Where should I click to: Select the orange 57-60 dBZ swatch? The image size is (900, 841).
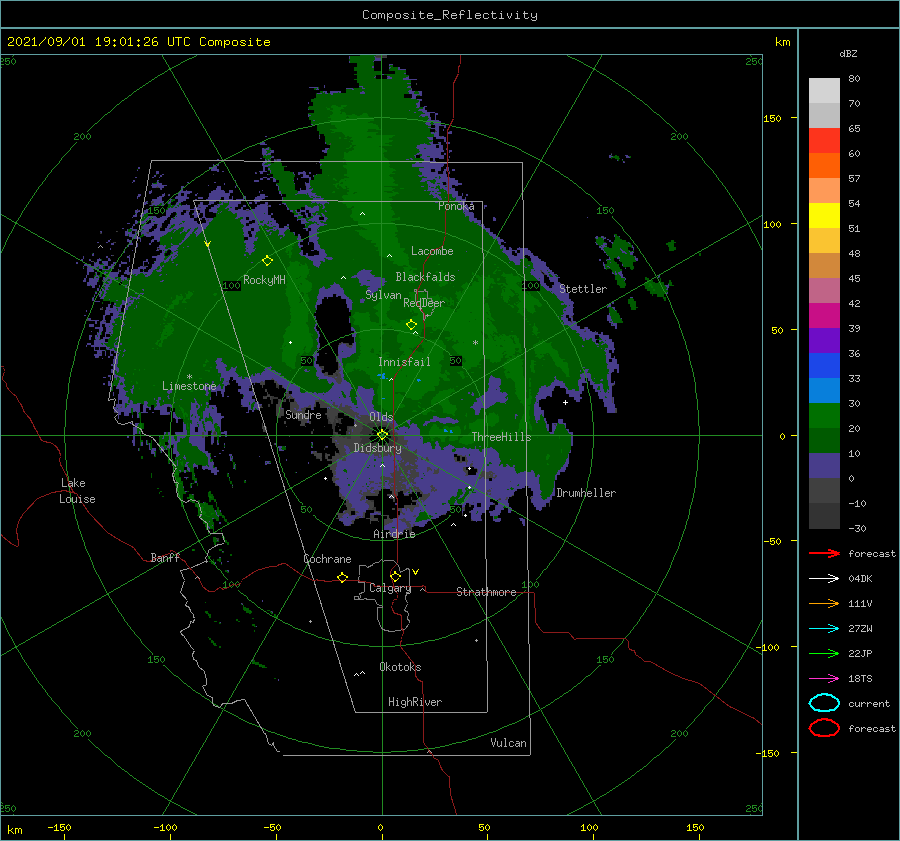click(824, 166)
